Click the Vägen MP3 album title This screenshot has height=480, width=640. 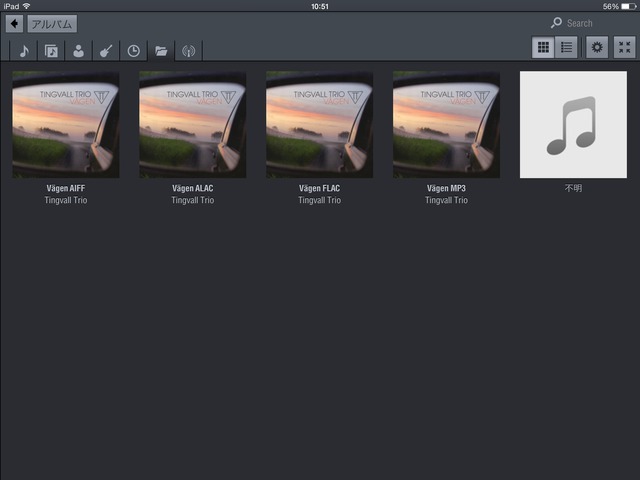(x=446, y=188)
